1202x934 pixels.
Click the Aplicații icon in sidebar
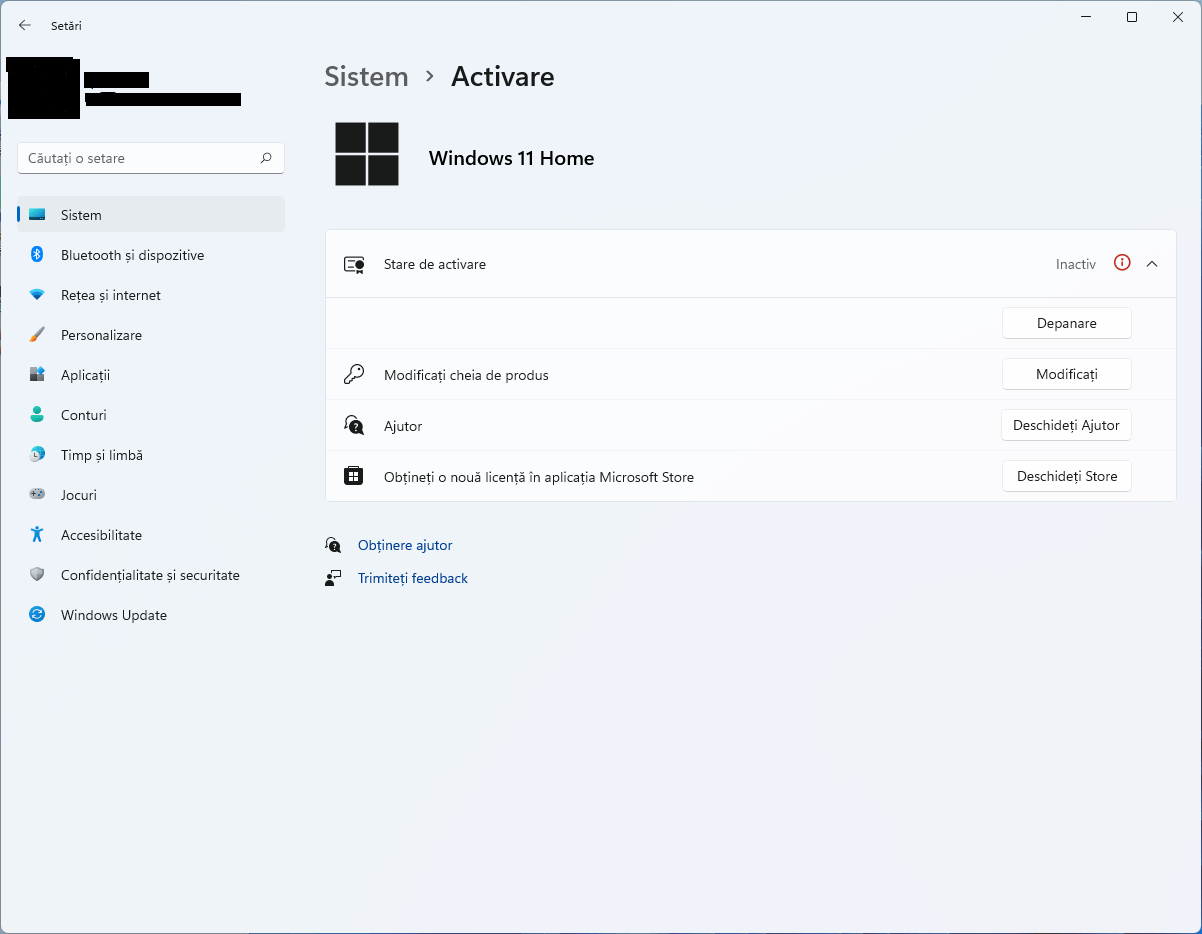pyautogui.click(x=37, y=375)
